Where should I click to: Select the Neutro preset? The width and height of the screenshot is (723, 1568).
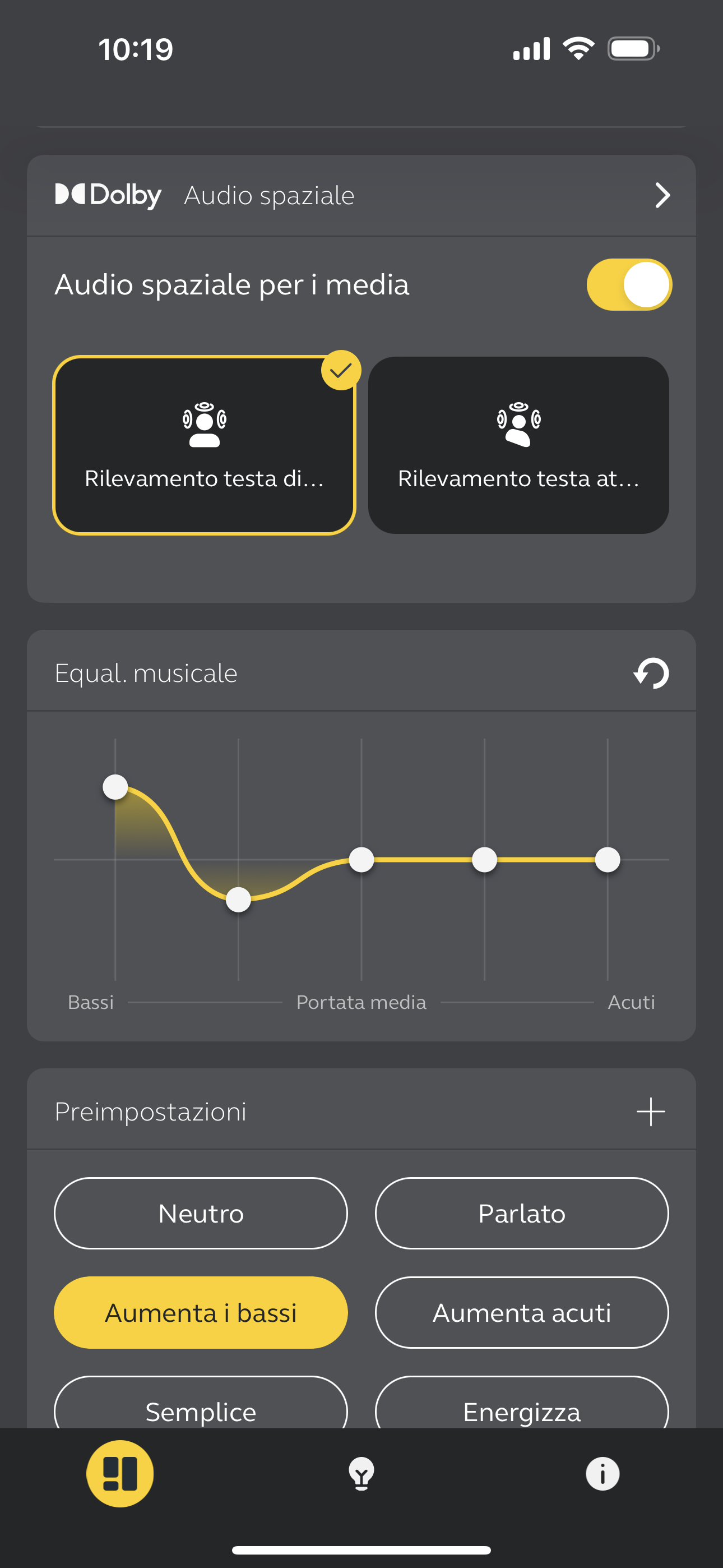(x=201, y=1213)
